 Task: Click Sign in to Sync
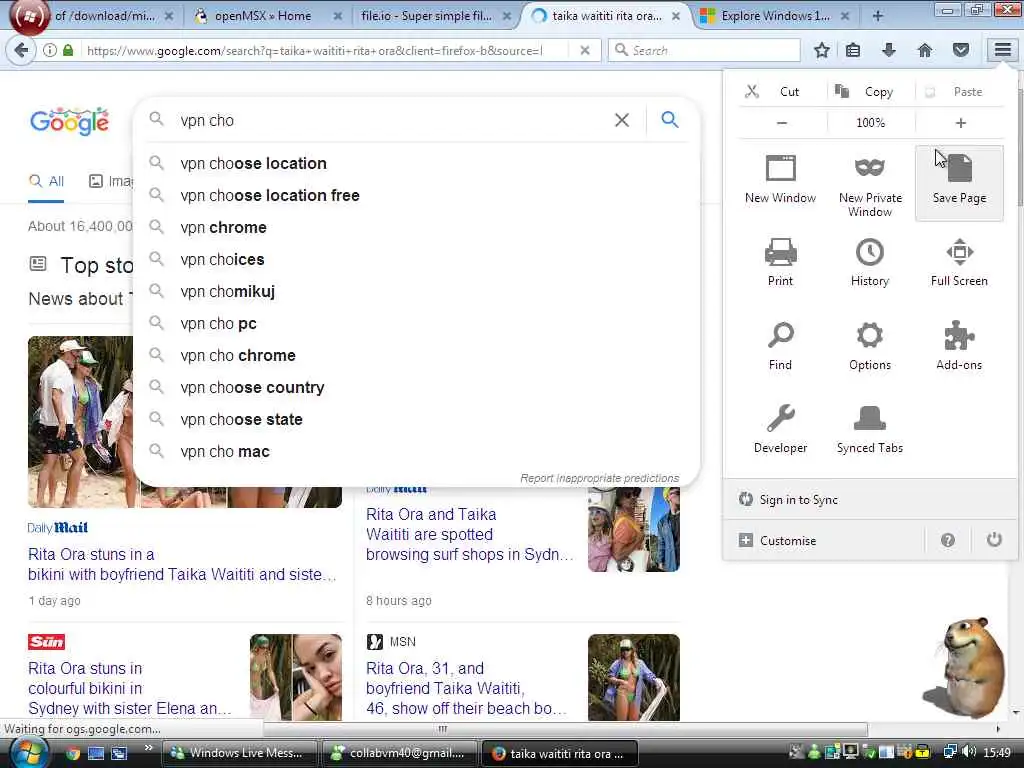(870, 500)
